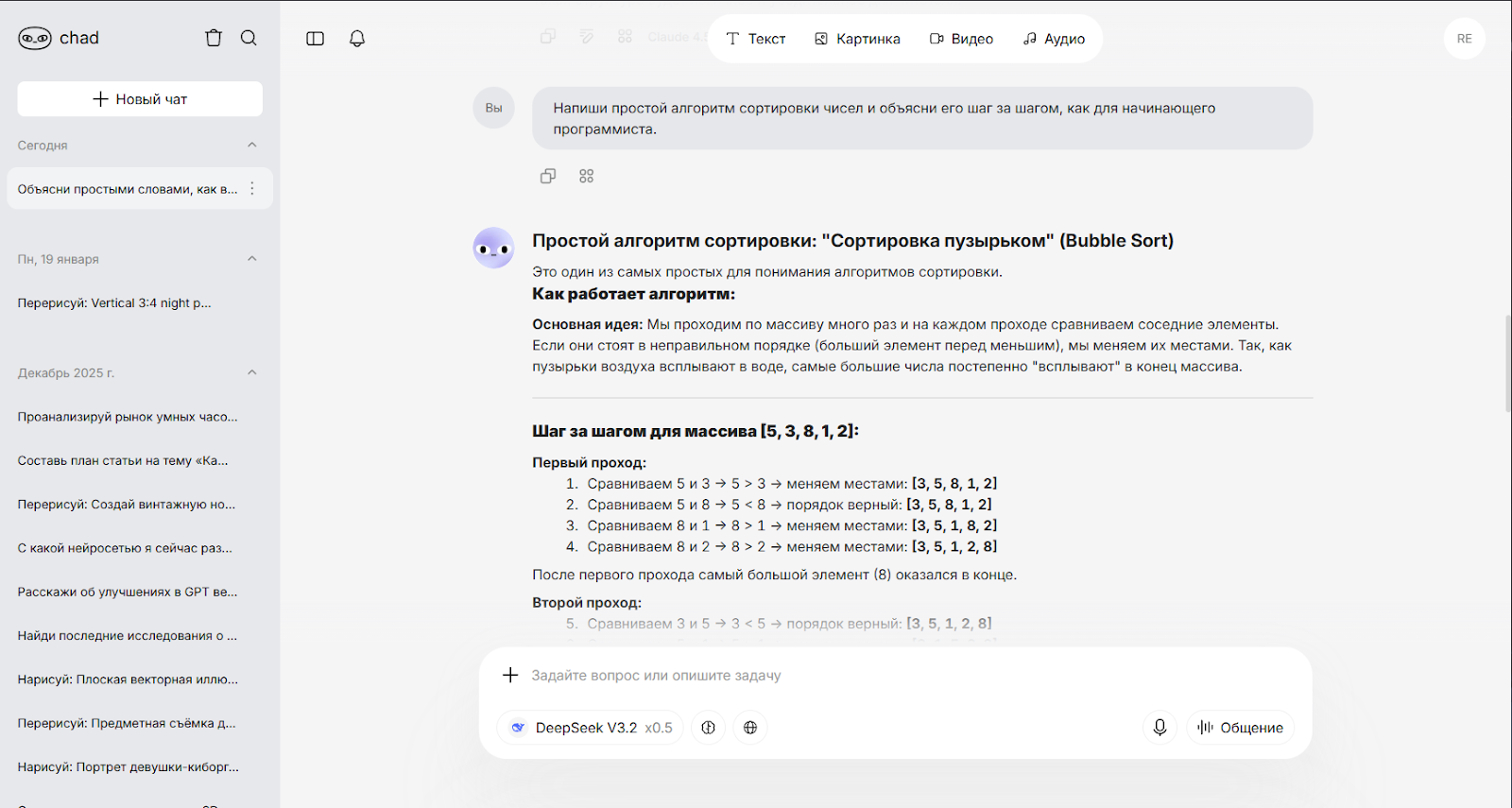Click the trash icon in sidebar header
The height and width of the screenshot is (808, 1512).
tap(214, 38)
